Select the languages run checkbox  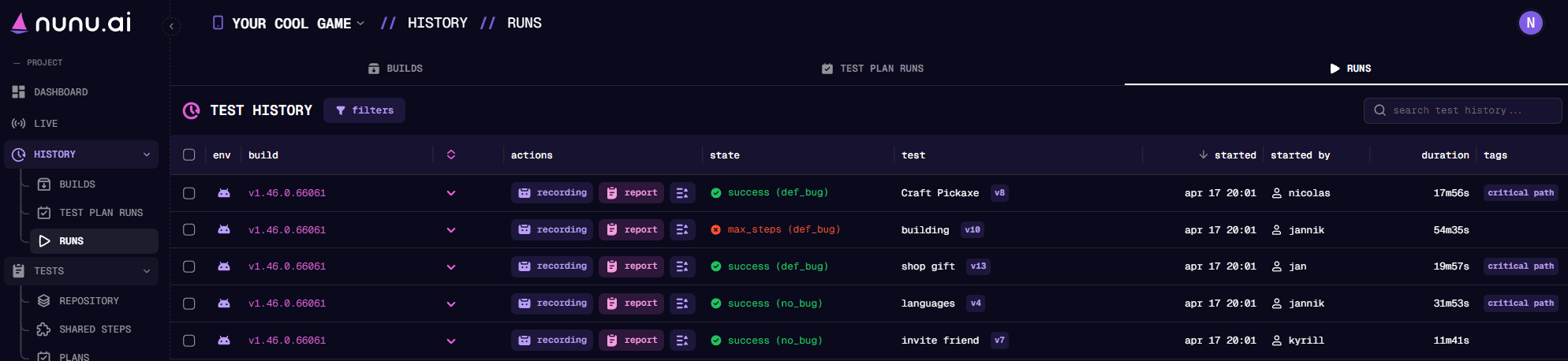[189, 303]
